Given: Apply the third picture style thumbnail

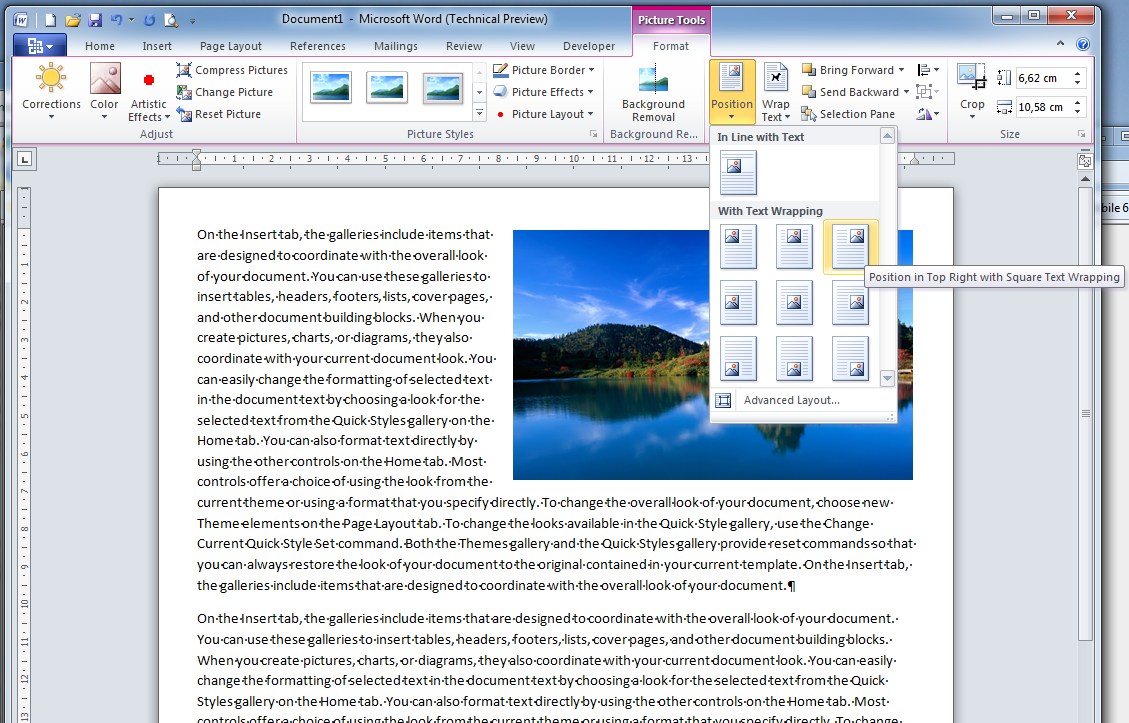Looking at the screenshot, I should (442, 88).
